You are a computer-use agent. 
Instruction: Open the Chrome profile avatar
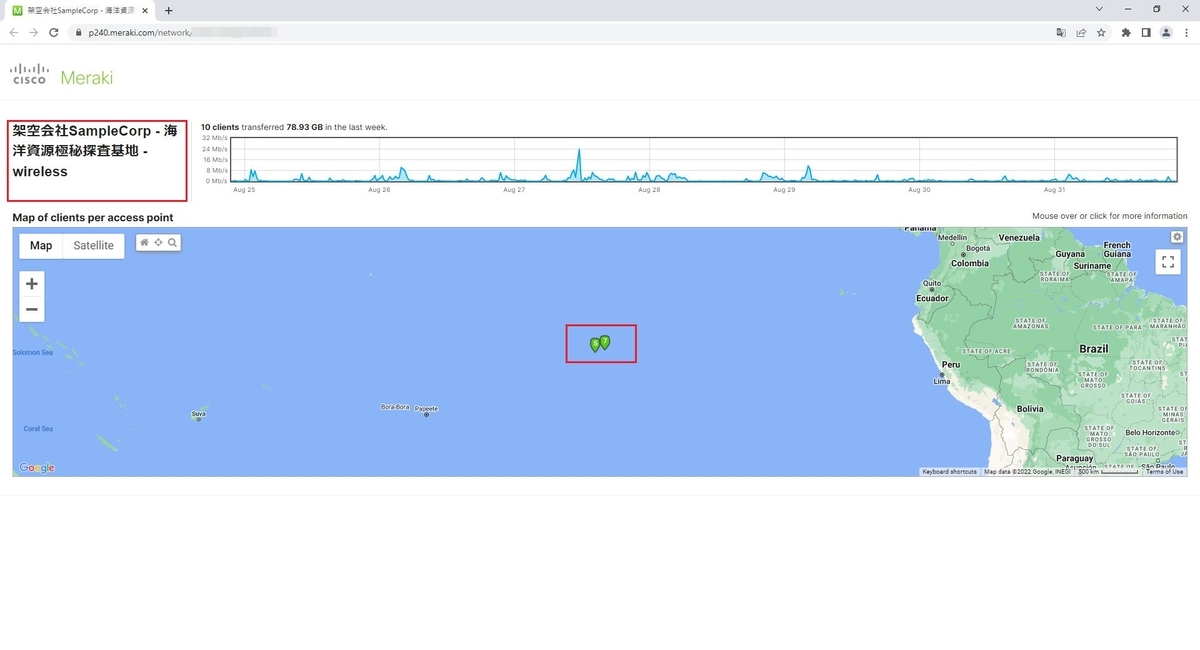[x=1166, y=32]
